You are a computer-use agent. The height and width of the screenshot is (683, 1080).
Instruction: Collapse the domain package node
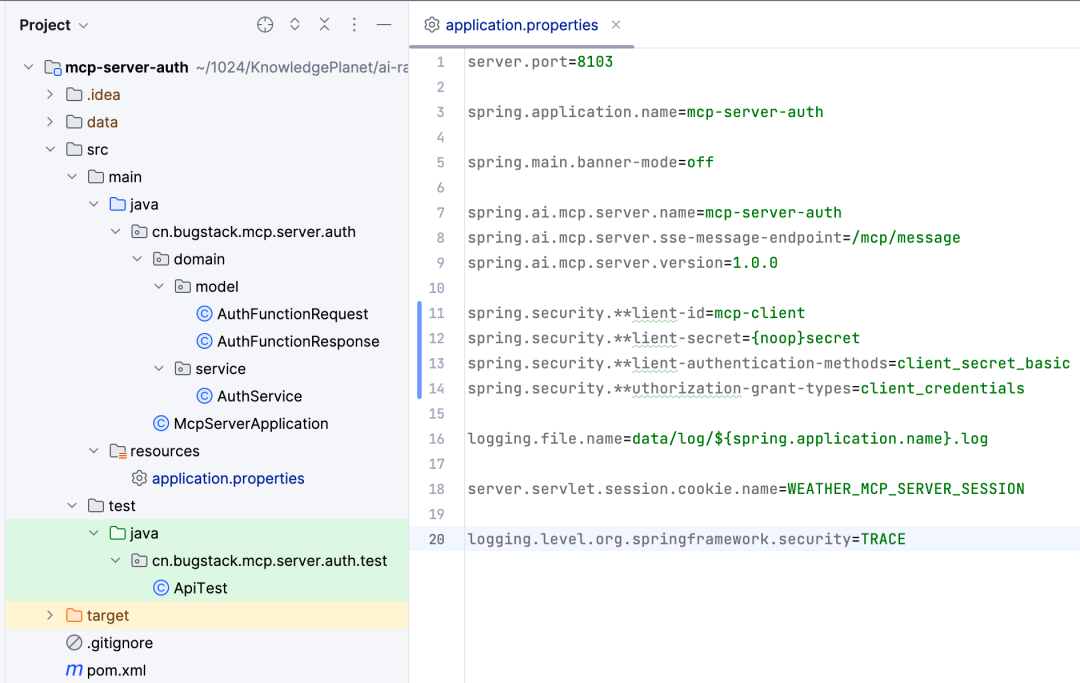click(138, 259)
